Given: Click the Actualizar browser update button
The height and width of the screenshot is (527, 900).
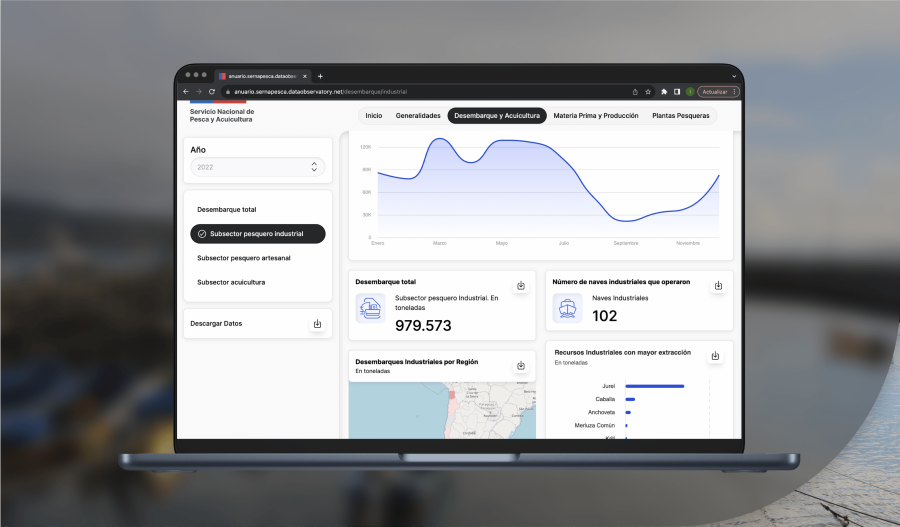Looking at the screenshot, I should click(x=715, y=92).
